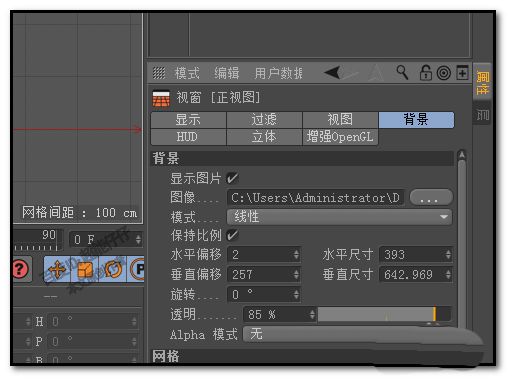Switch to the 显示 tab

188,120
